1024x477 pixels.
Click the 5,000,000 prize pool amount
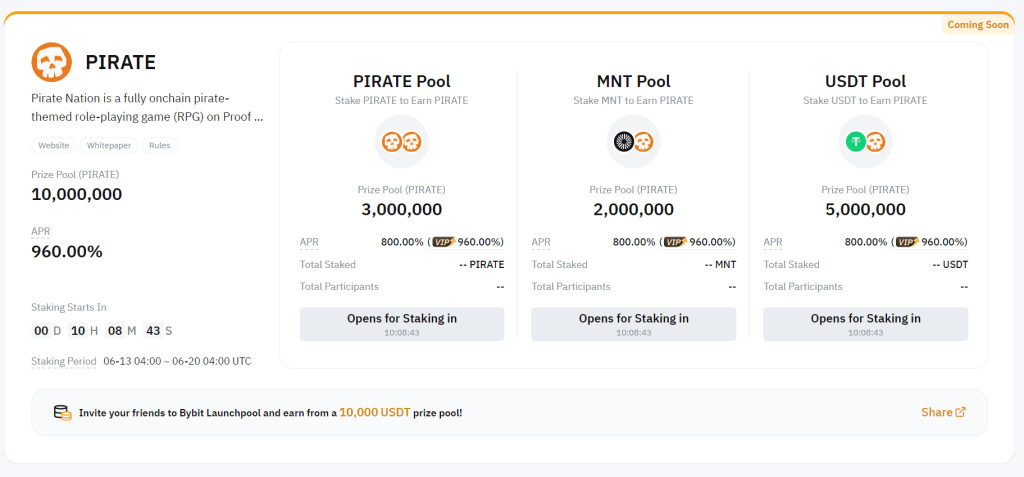pos(865,210)
